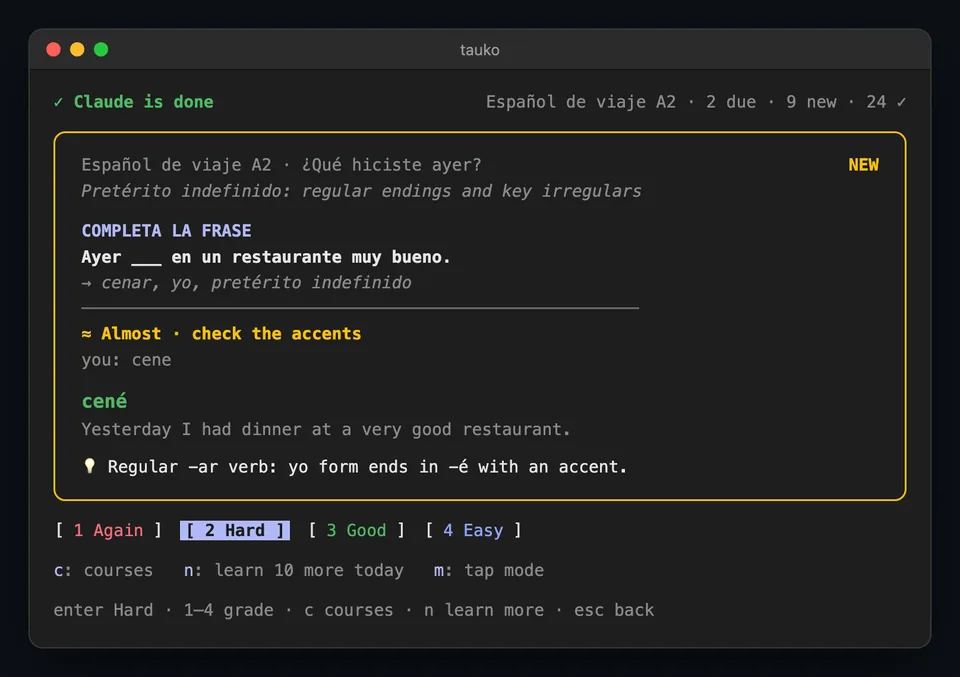This screenshot has width=960, height=677.
Task: Click the tauko window title
Action: click(480, 50)
